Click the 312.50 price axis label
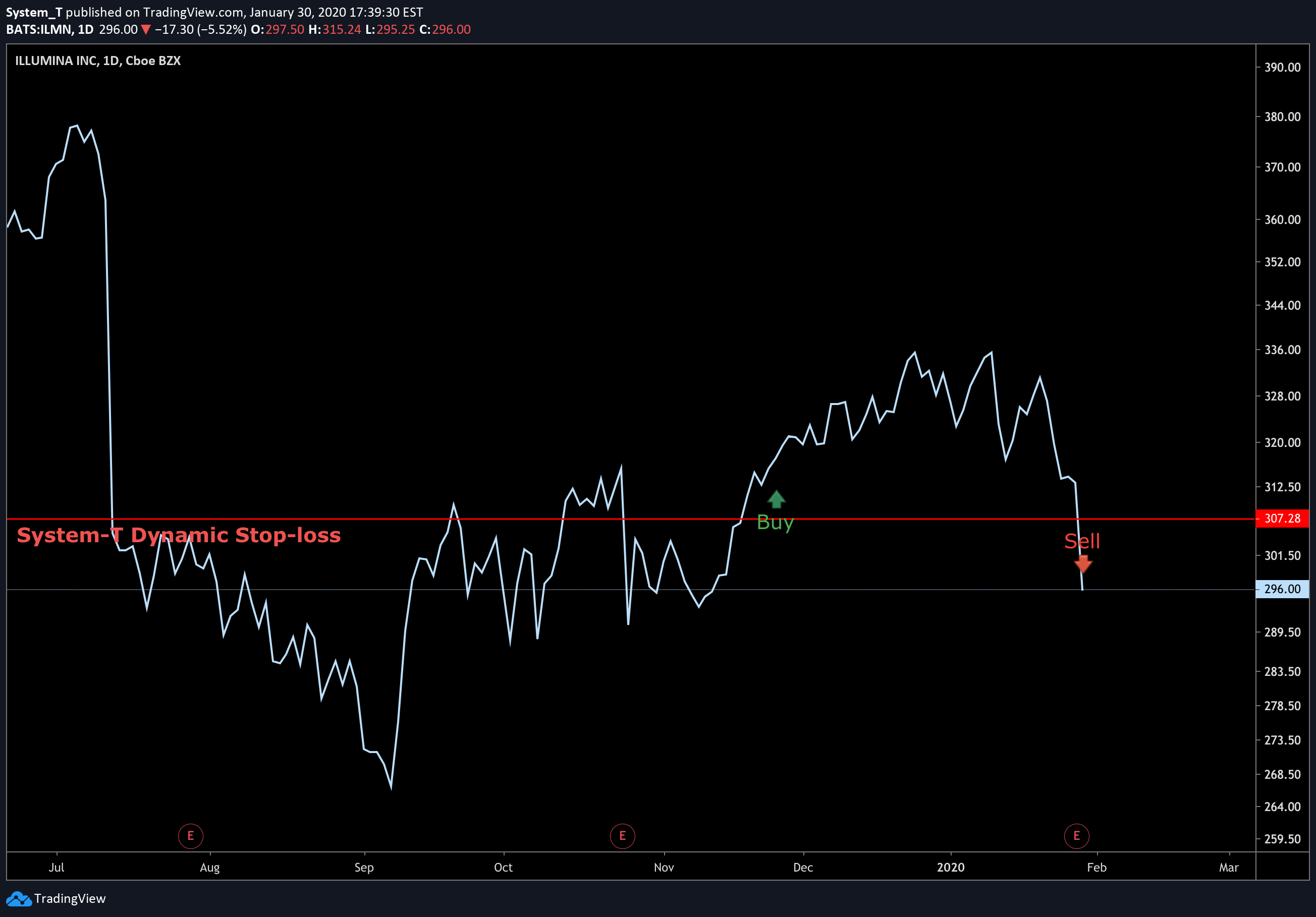The image size is (1316, 917). tap(1282, 487)
